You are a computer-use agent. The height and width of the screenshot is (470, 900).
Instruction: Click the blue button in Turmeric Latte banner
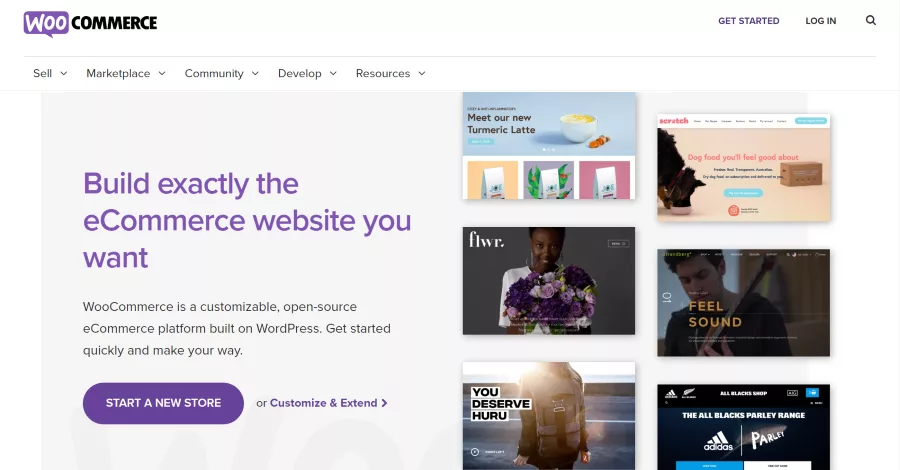[x=480, y=141]
